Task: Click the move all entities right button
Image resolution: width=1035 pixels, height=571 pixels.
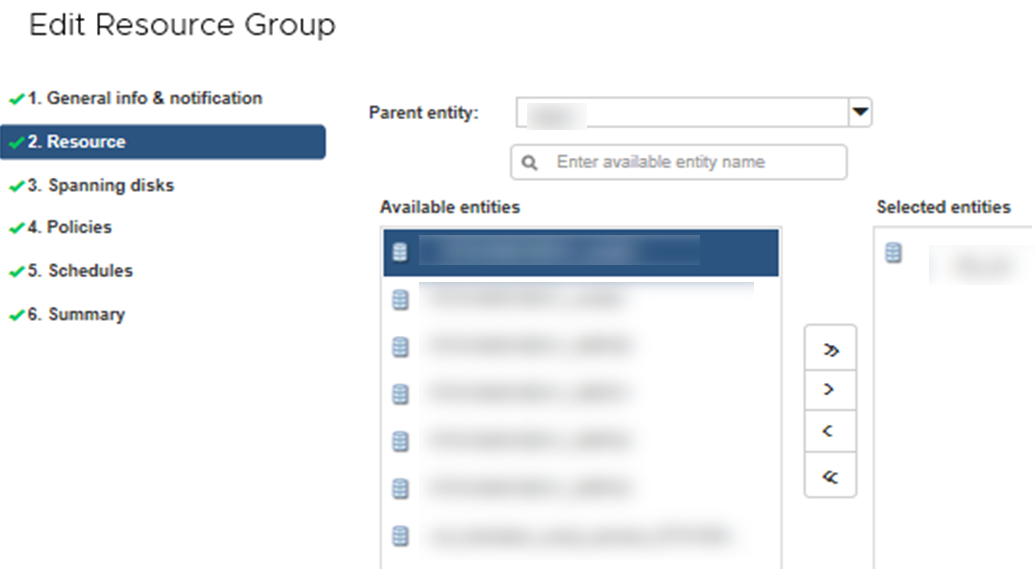Action: pos(830,350)
